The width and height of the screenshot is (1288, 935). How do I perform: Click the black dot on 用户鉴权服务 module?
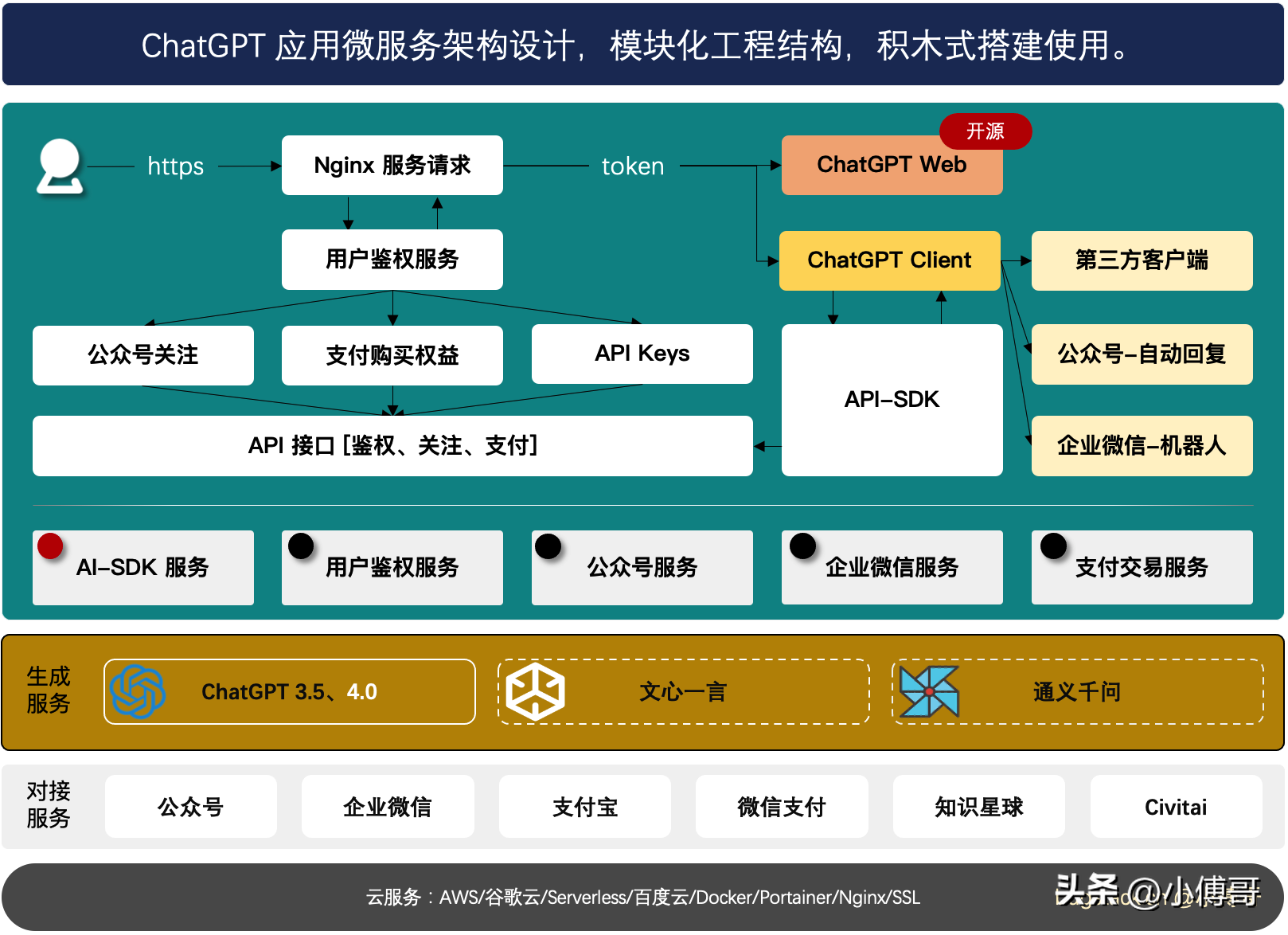pyautogui.click(x=301, y=546)
